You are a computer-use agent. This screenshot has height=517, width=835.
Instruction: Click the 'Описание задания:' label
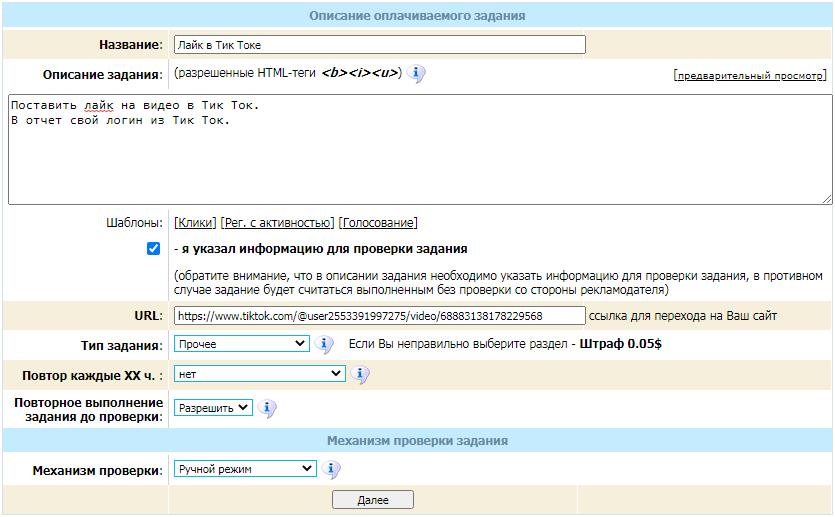[103, 75]
